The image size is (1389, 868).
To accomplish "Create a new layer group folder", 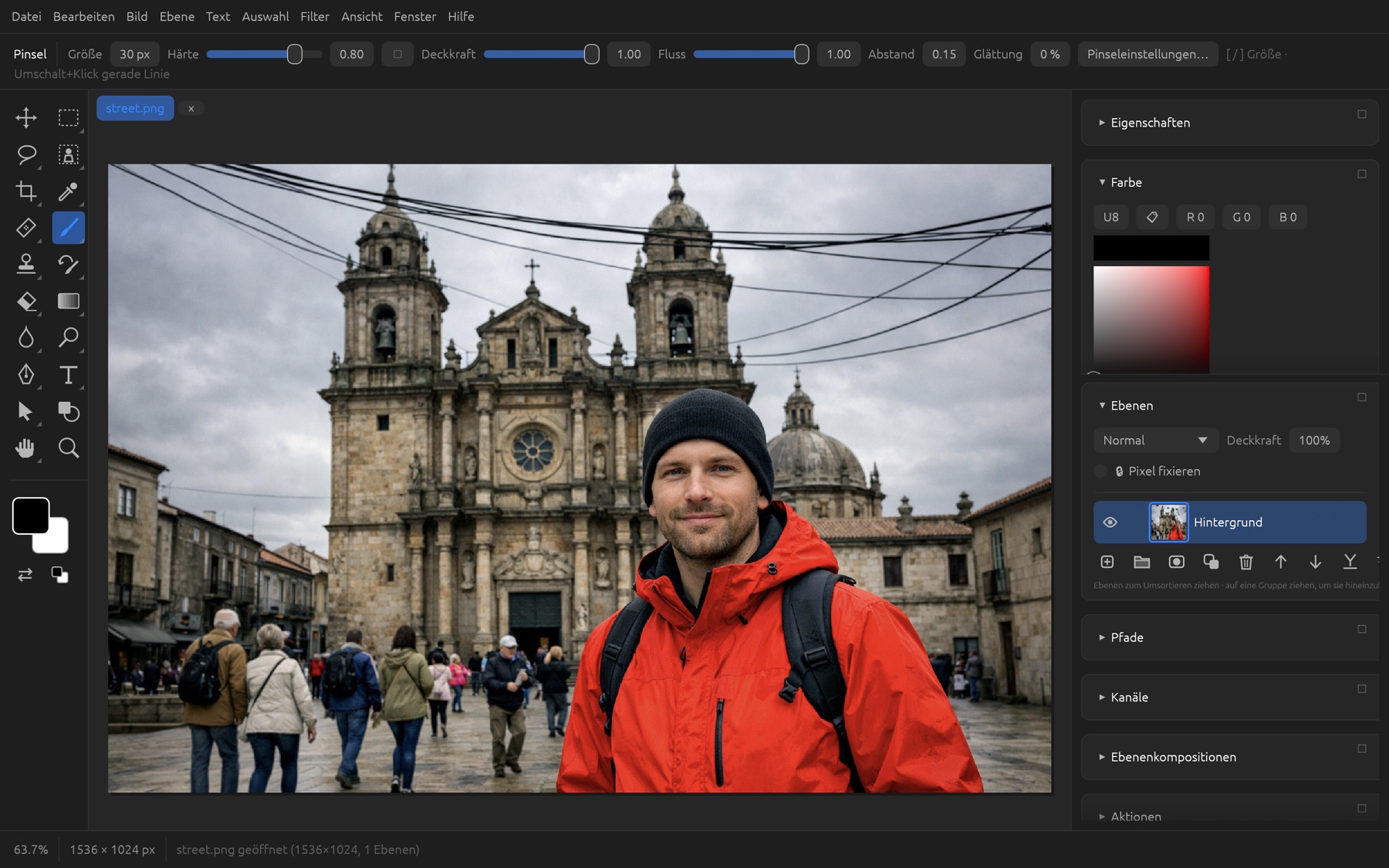I will click(x=1141, y=562).
